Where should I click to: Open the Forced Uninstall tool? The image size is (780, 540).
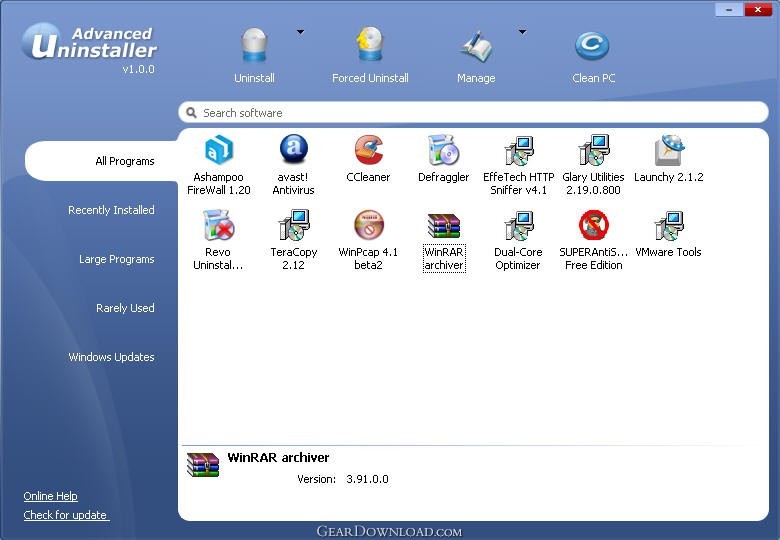[x=370, y=44]
